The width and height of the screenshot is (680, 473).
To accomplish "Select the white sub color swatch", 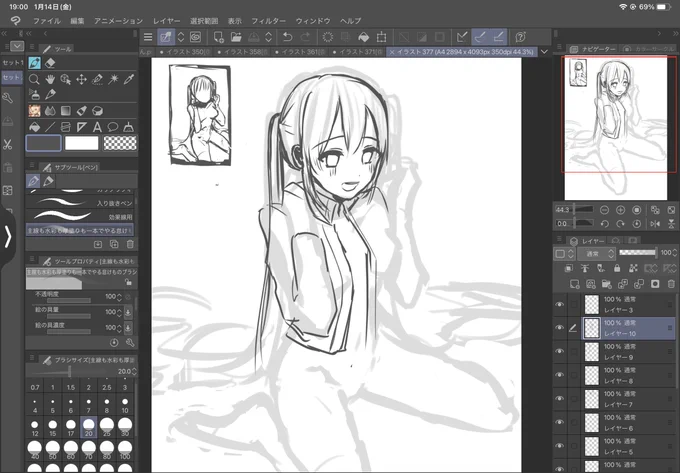I will [x=82, y=143].
